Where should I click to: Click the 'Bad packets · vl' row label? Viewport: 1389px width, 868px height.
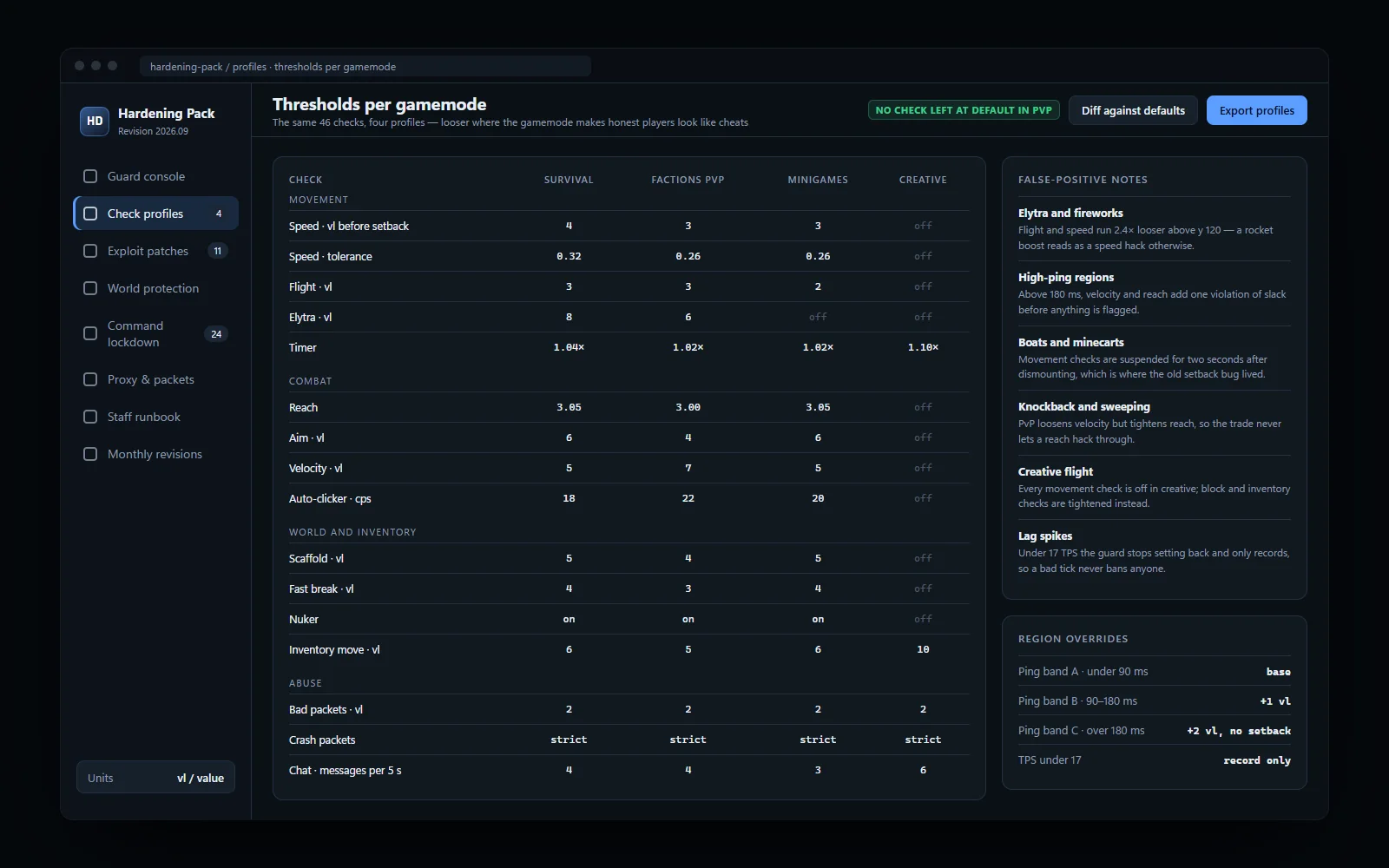click(x=326, y=709)
